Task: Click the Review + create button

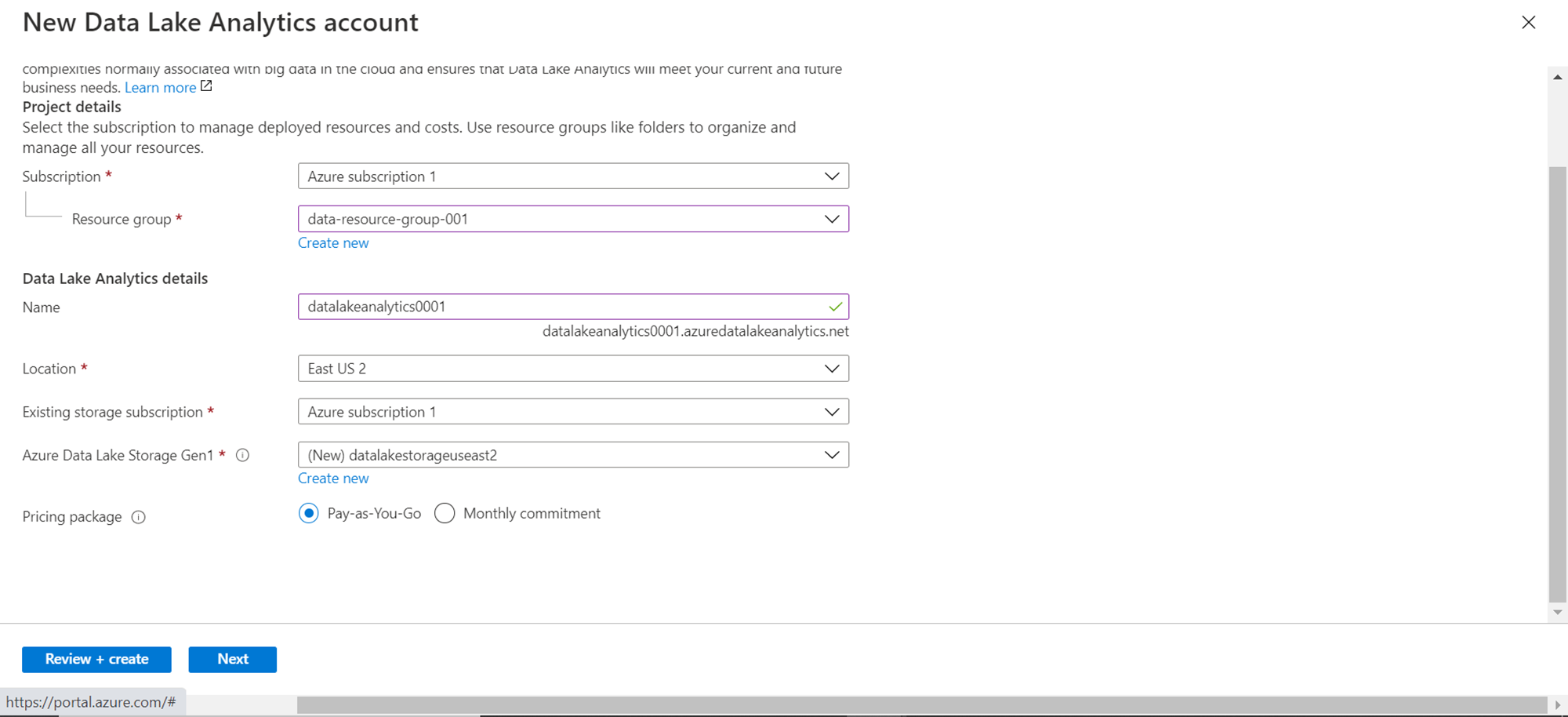Action: click(x=96, y=660)
